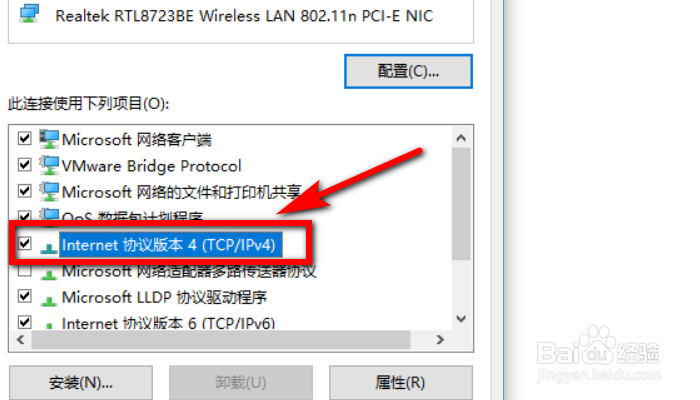The image size is (700, 400).
Task: Click the horizontal scroll left arrow
Action: click(21, 340)
